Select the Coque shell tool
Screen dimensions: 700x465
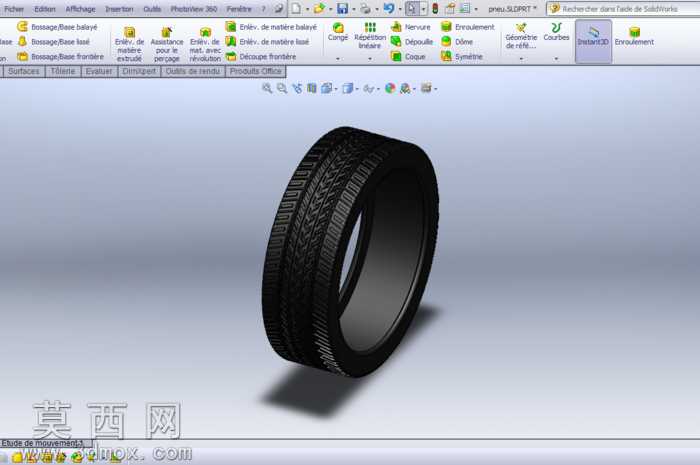point(408,56)
